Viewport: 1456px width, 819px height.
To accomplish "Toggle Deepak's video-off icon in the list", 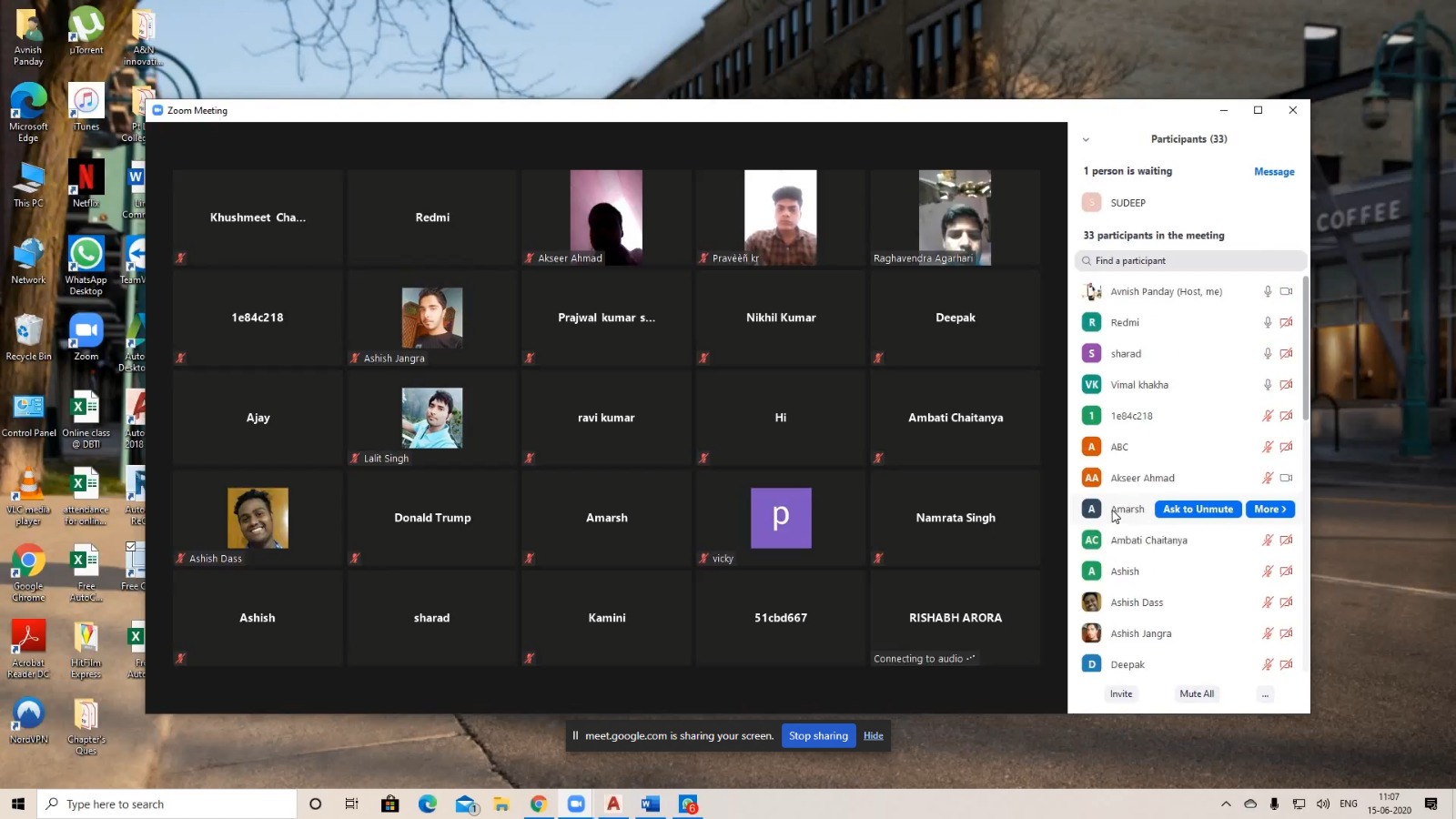I will coord(1286,664).
